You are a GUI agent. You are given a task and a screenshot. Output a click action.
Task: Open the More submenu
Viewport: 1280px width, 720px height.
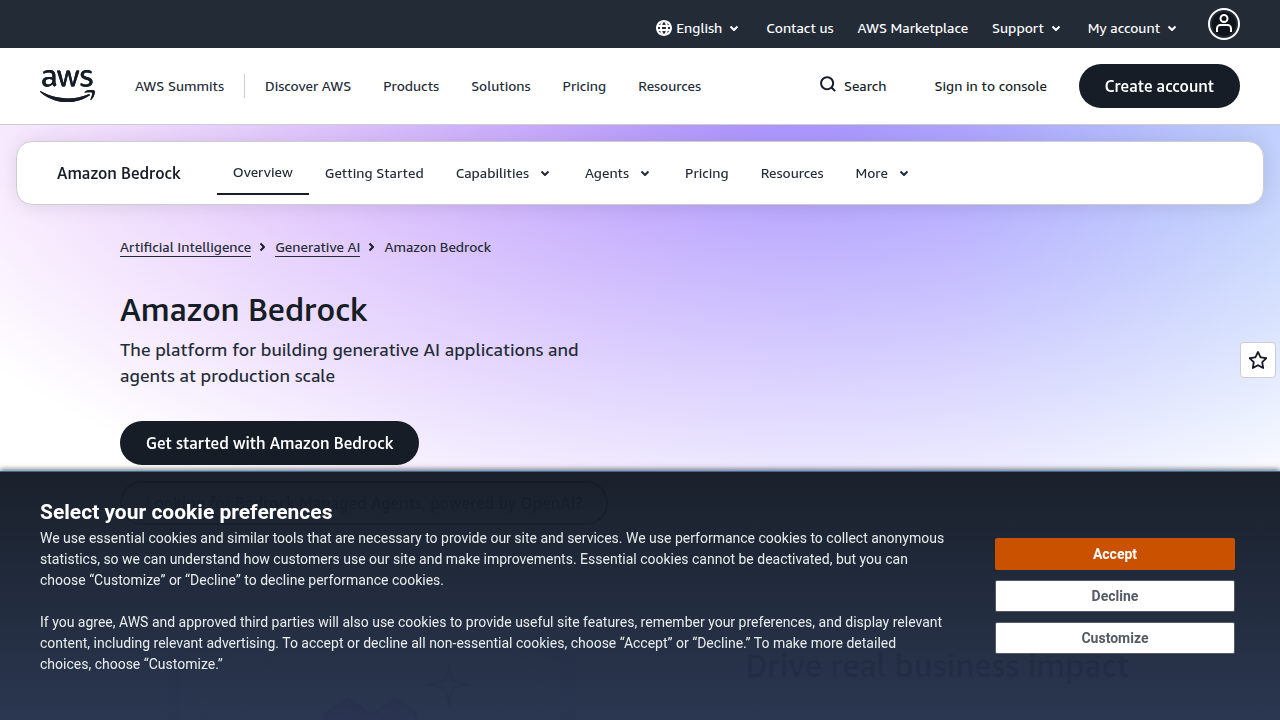[x=883, y=173]
